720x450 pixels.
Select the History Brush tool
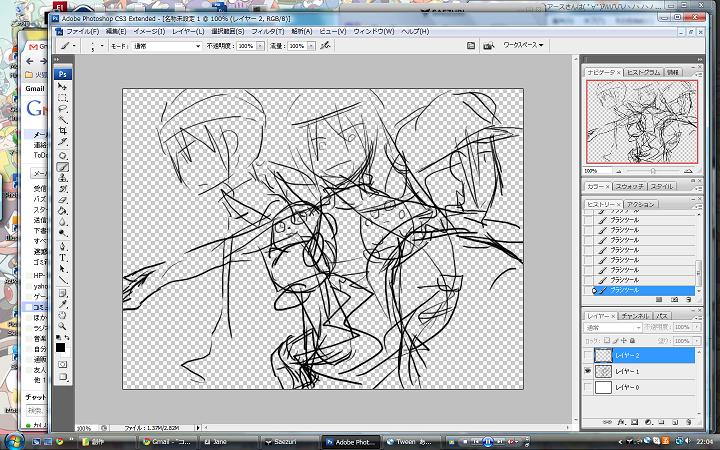tap(62, 189)
